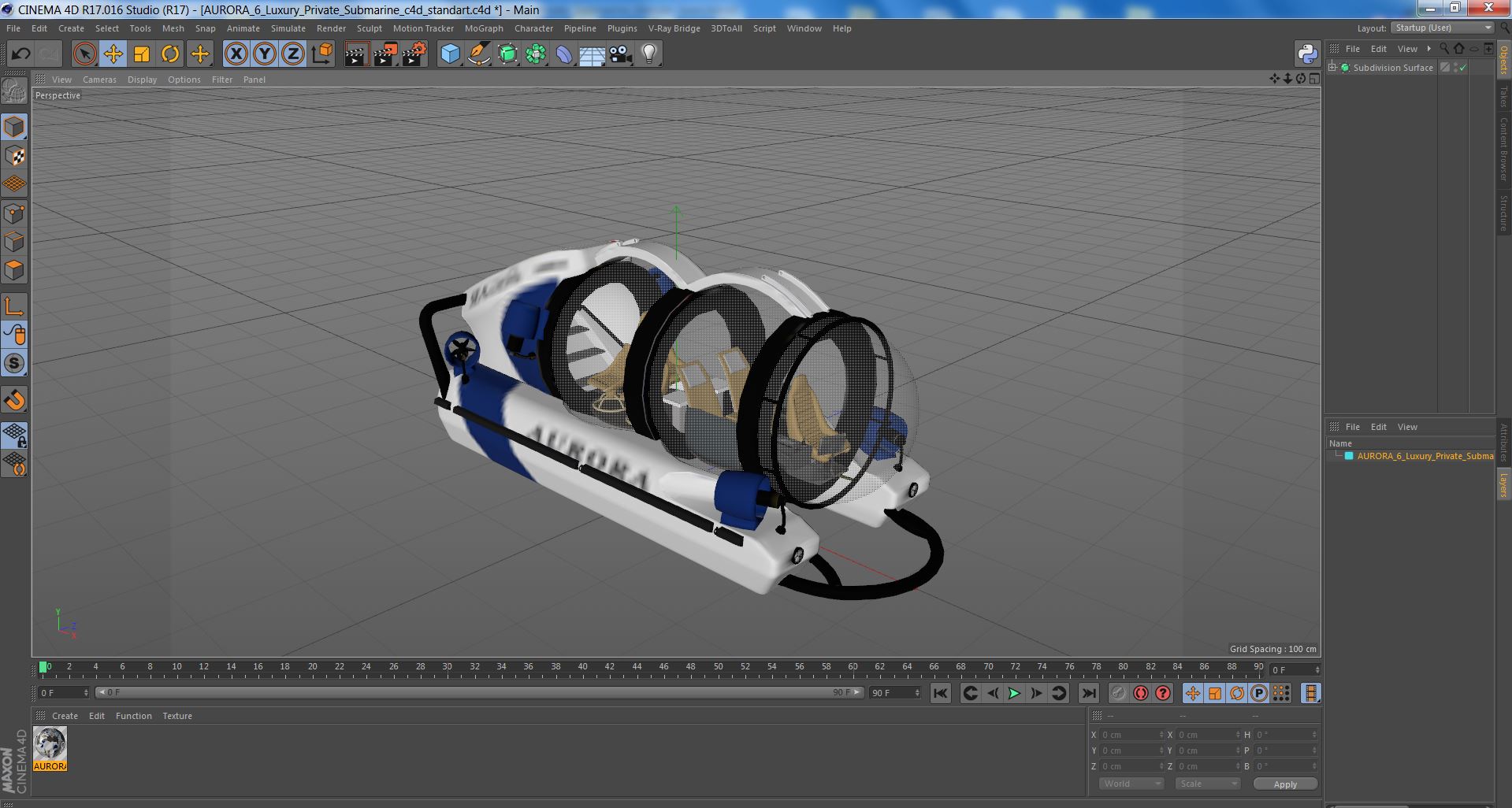Click the AURORA layer color swatch
The image size is (1512, 808).
pos(1349,456)
